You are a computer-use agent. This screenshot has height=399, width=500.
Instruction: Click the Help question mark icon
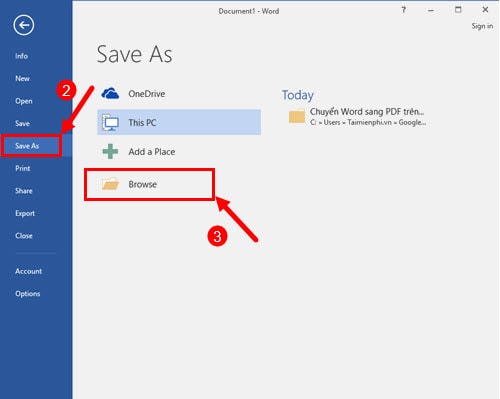[404, 10]
